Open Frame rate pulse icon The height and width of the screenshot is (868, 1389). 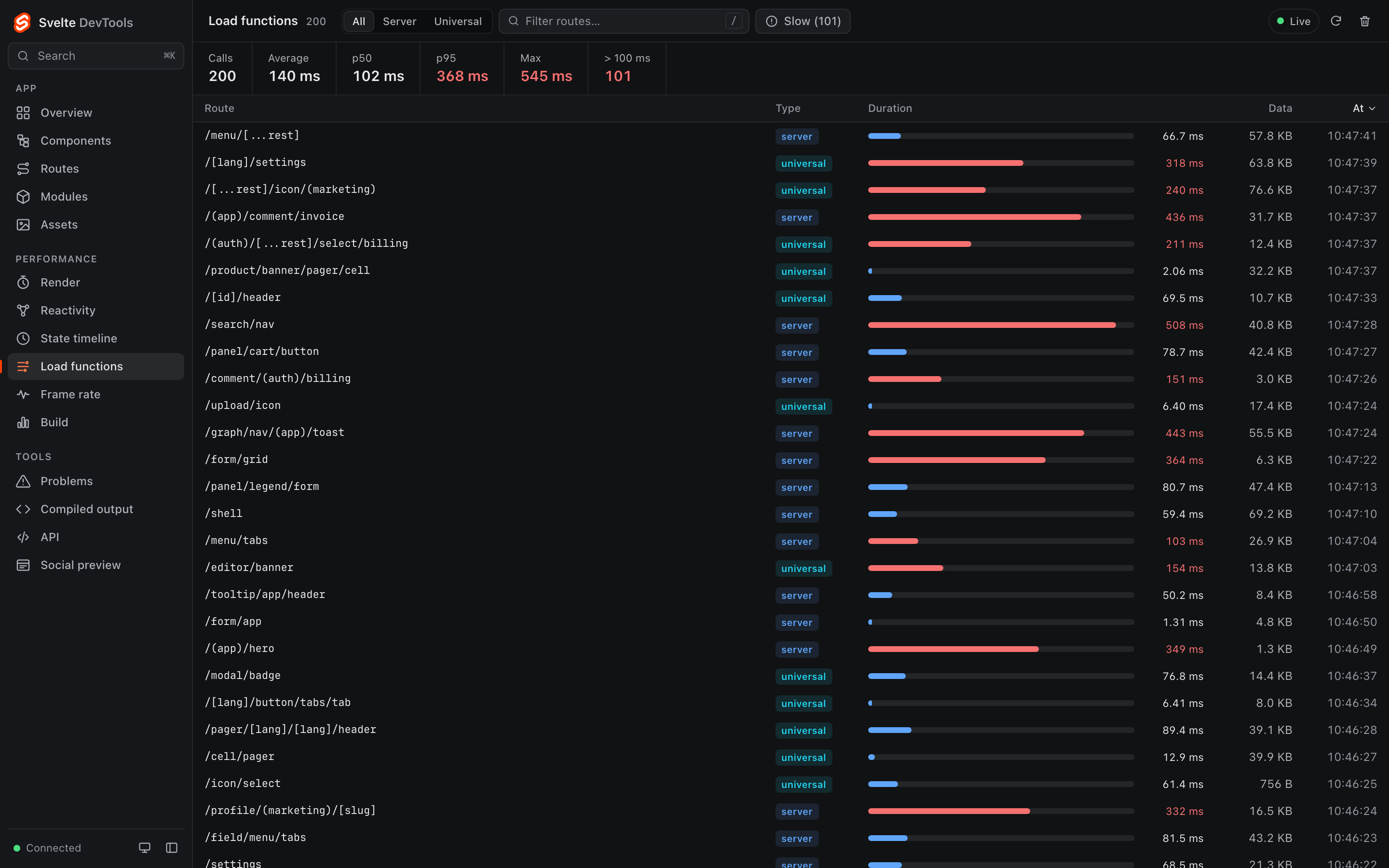[x=23, y=394]
